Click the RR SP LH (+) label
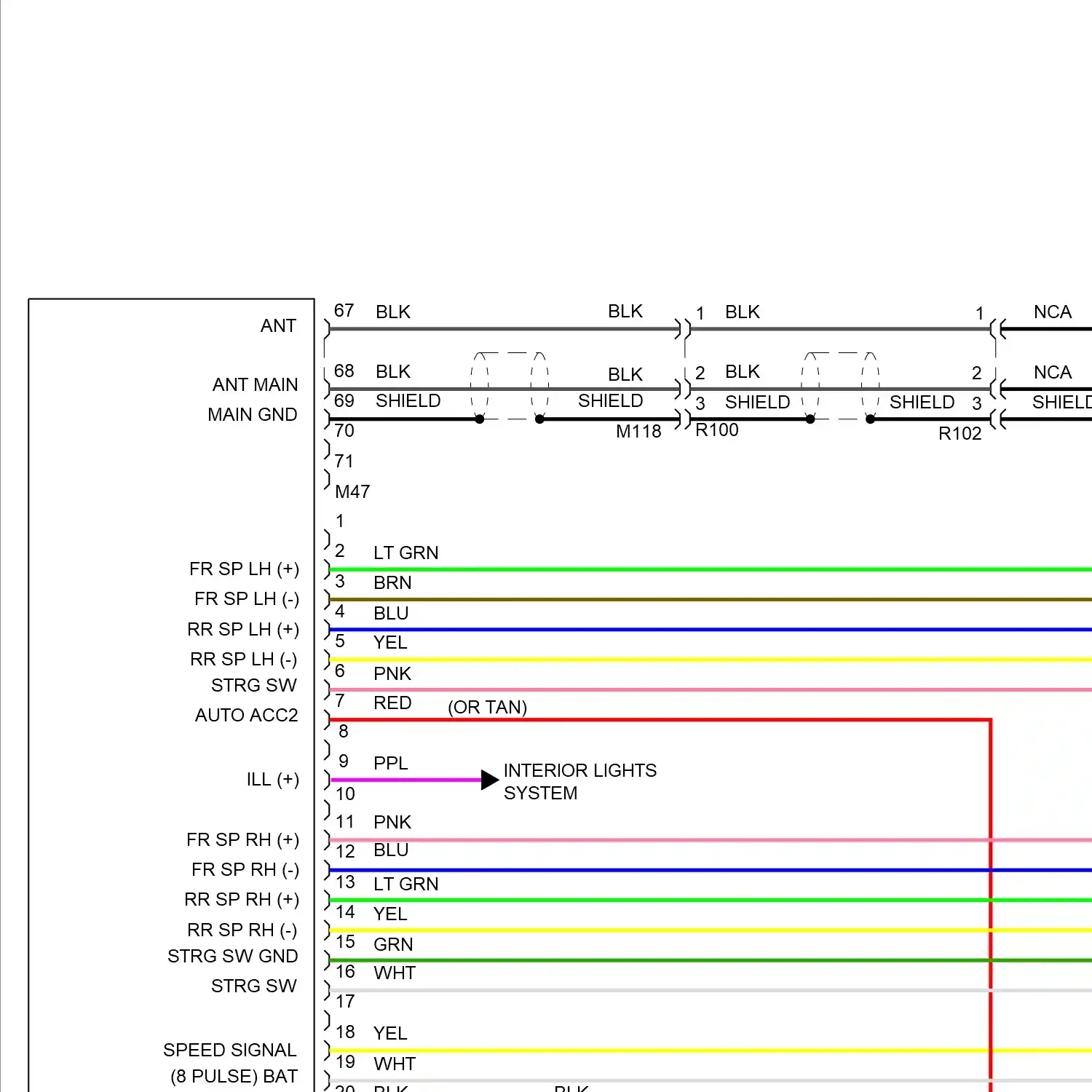The image size is (1092, 1092). tap(243, 629)
